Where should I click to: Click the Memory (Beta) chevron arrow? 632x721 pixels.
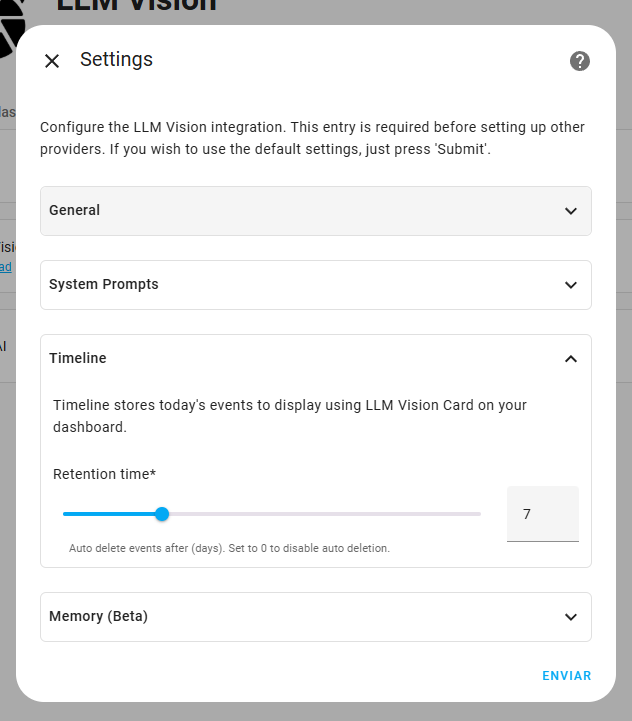point(571,617)
